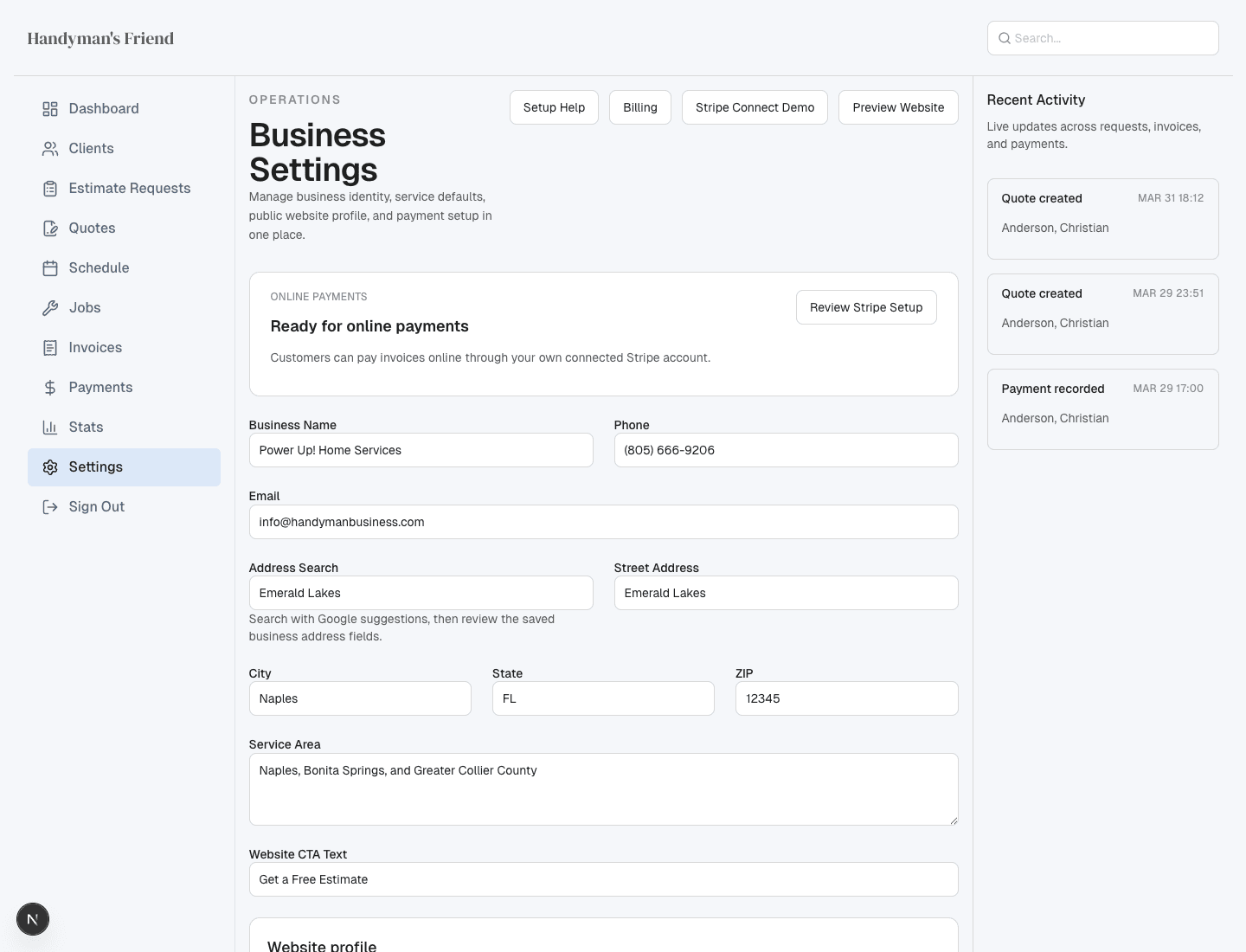Click the Street Address field
The image size is (1246, 952).
click(x=787, y=593)
